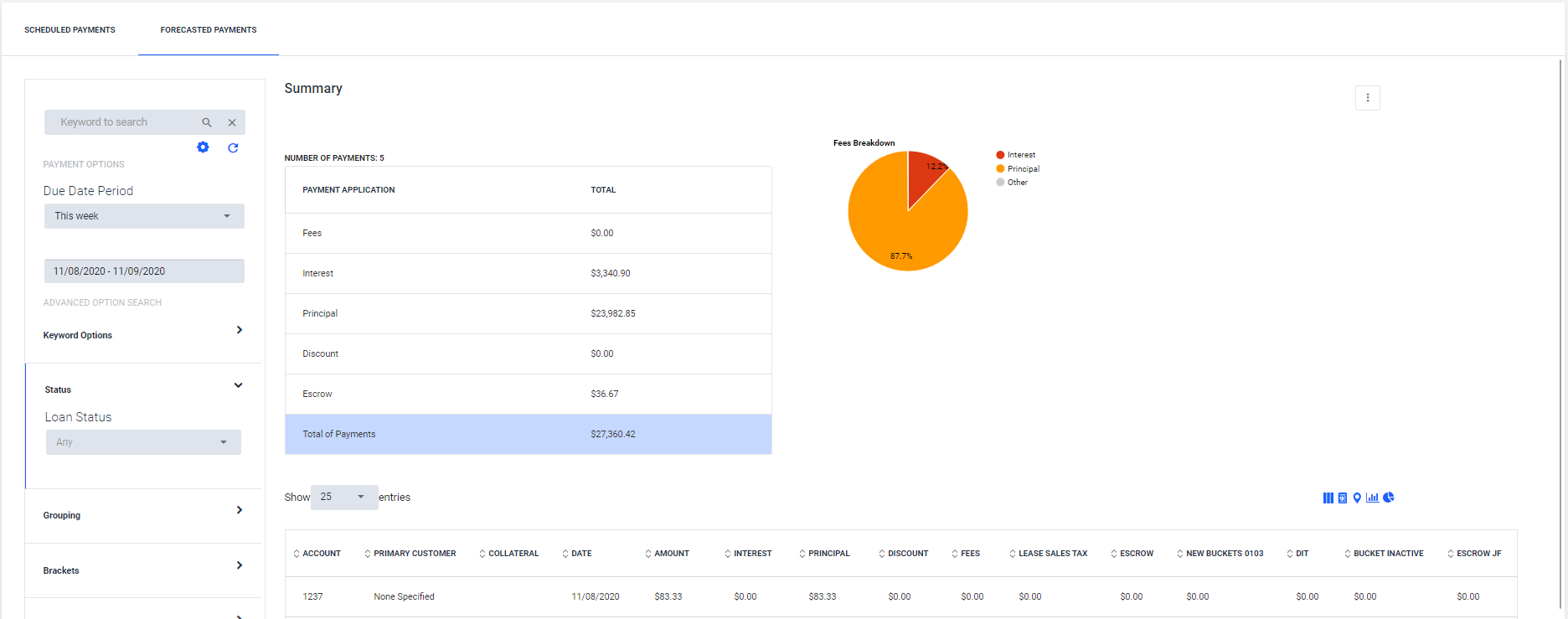
Task: Open the Loan Status Any dropdown
Action: click(x=143, y=442)
